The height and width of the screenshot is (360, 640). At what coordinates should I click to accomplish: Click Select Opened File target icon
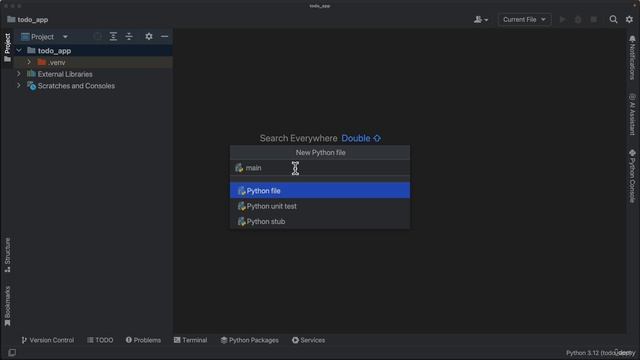[97, 36]
